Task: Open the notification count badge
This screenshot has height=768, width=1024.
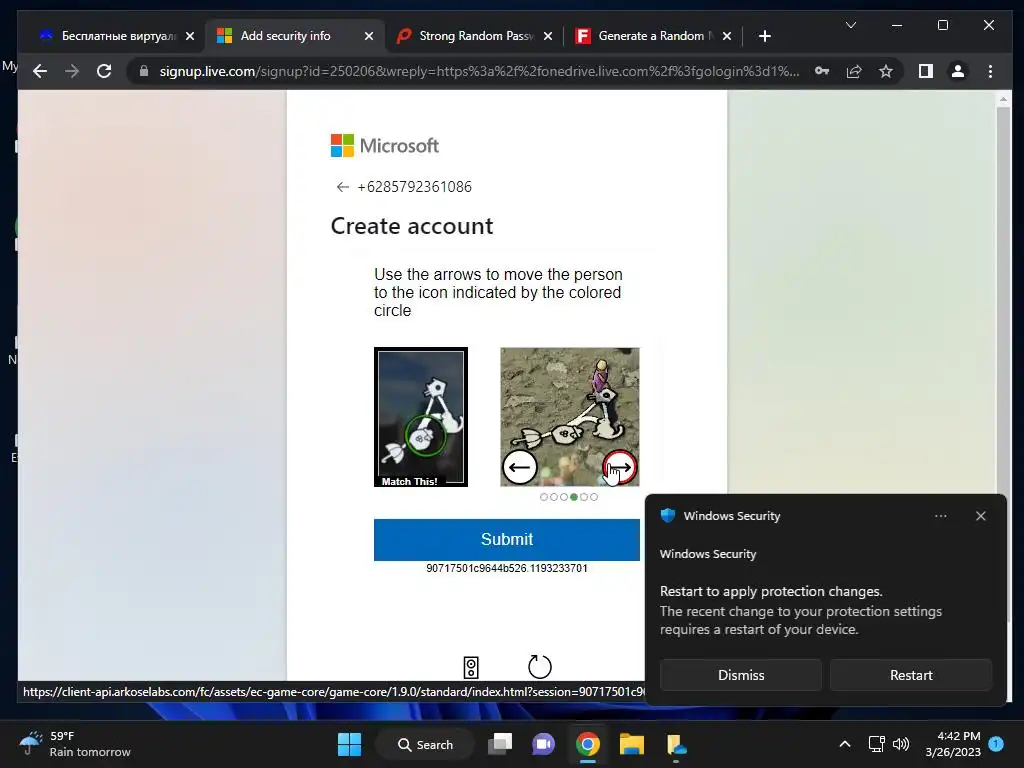Action: tap(996, 743)
